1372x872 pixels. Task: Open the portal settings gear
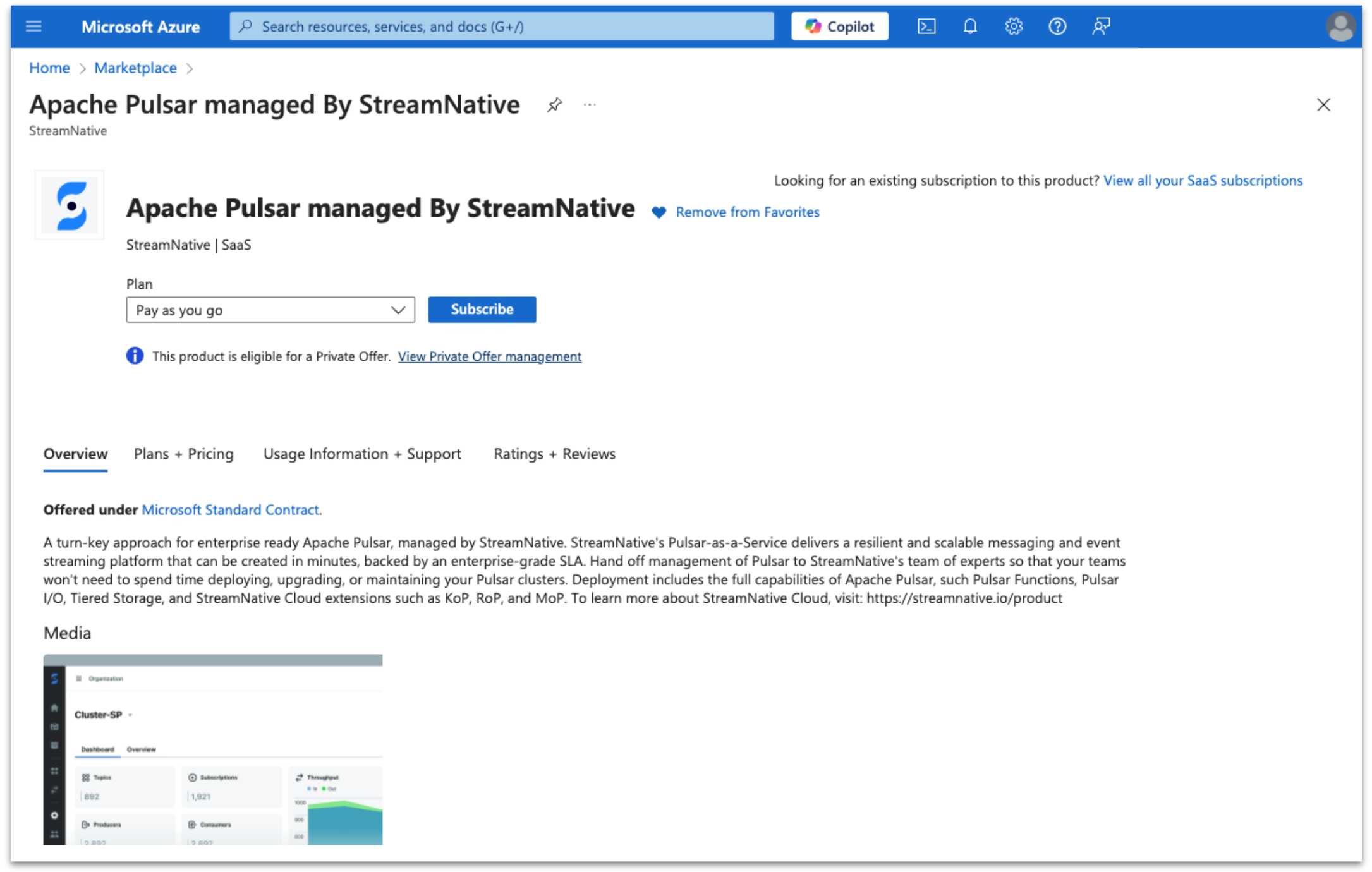tap(1013, 27)
